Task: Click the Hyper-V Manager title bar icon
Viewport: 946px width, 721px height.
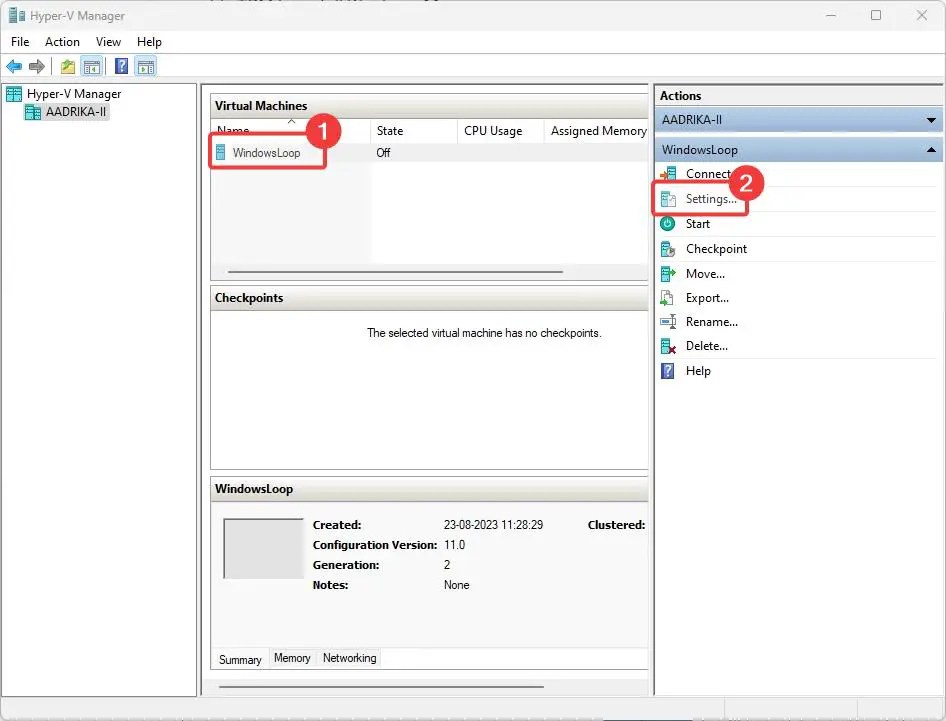Action: click(16, 15)
